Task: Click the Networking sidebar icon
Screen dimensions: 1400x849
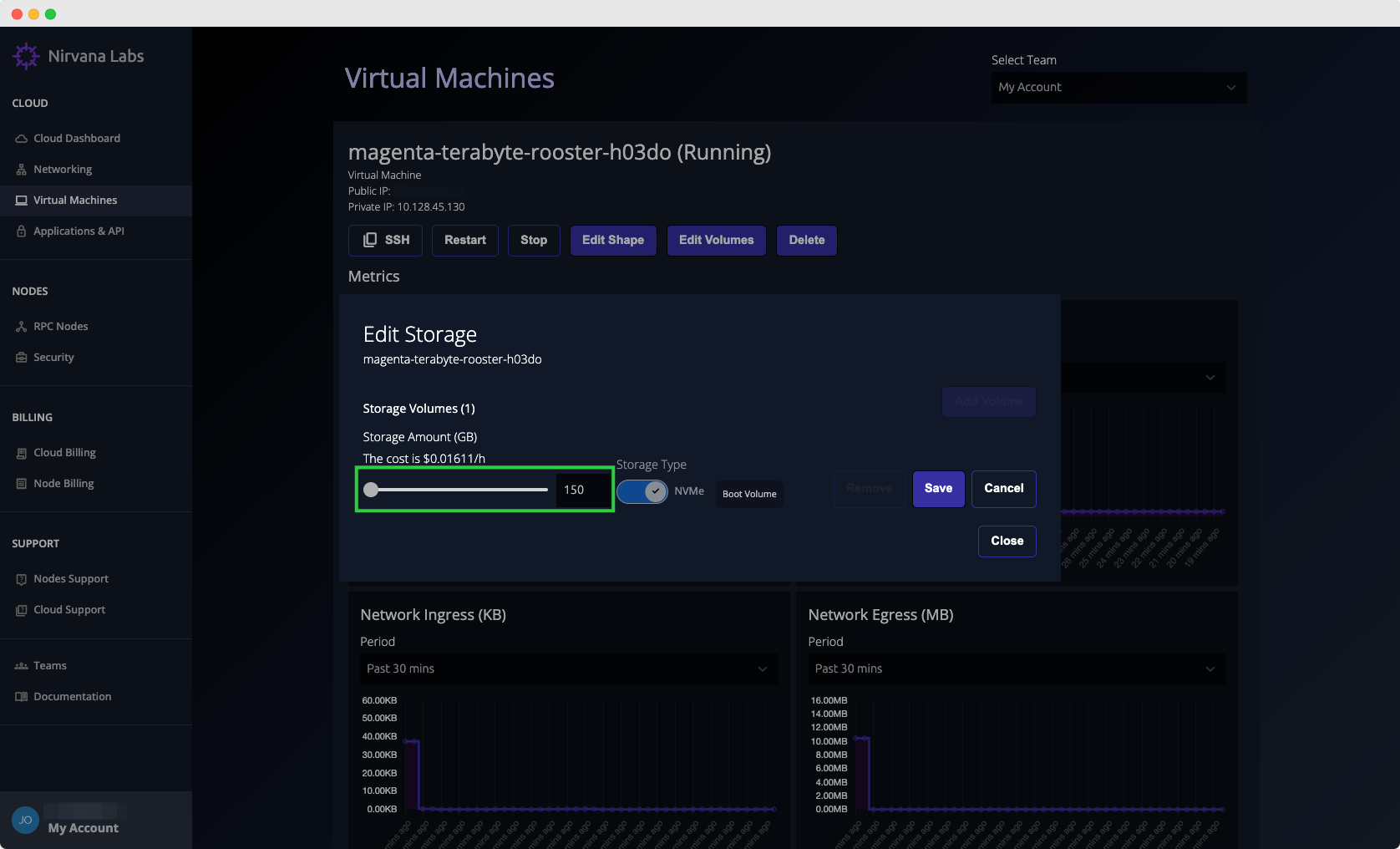Action: pos(22,170)
